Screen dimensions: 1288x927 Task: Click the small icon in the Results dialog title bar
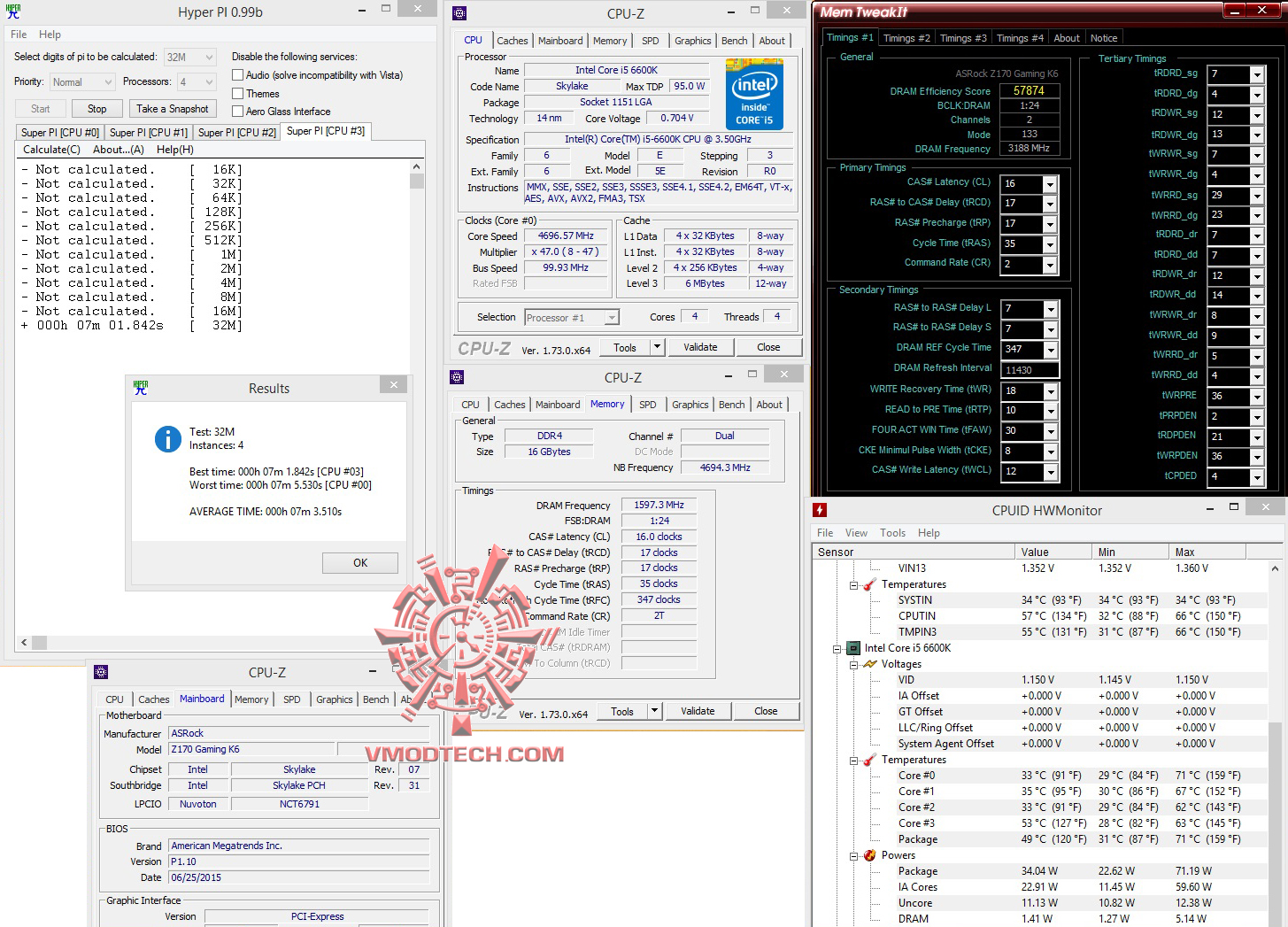pyautogui.click(x=140, y=387)
